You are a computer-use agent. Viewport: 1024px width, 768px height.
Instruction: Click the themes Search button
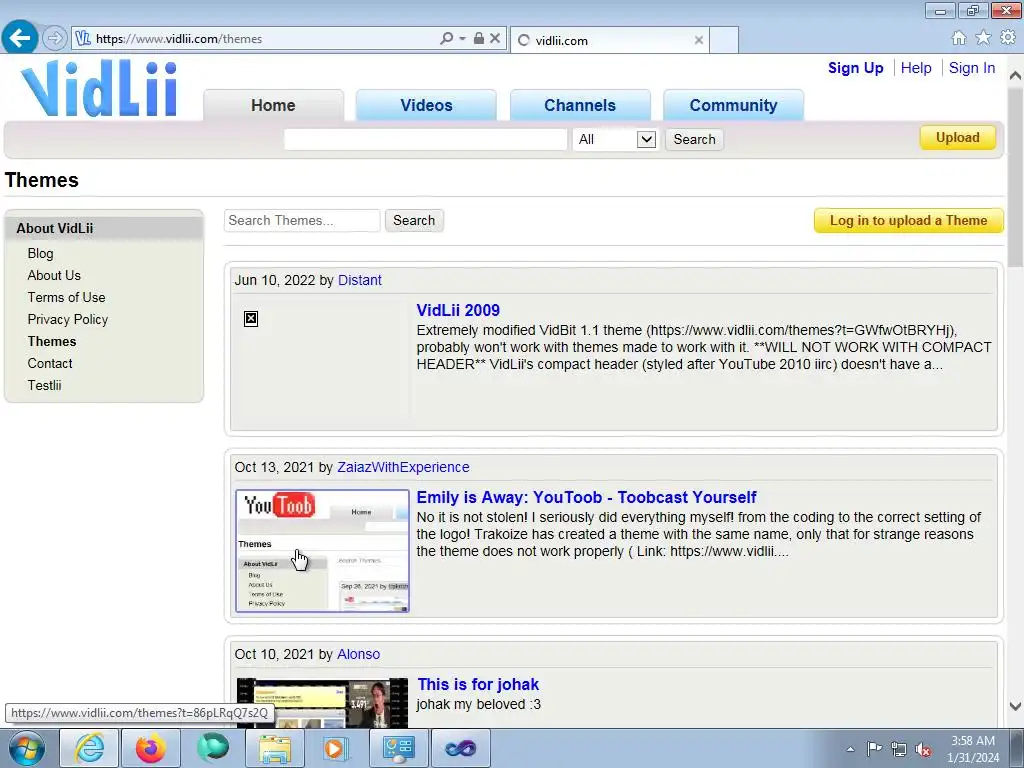[414, 220]
